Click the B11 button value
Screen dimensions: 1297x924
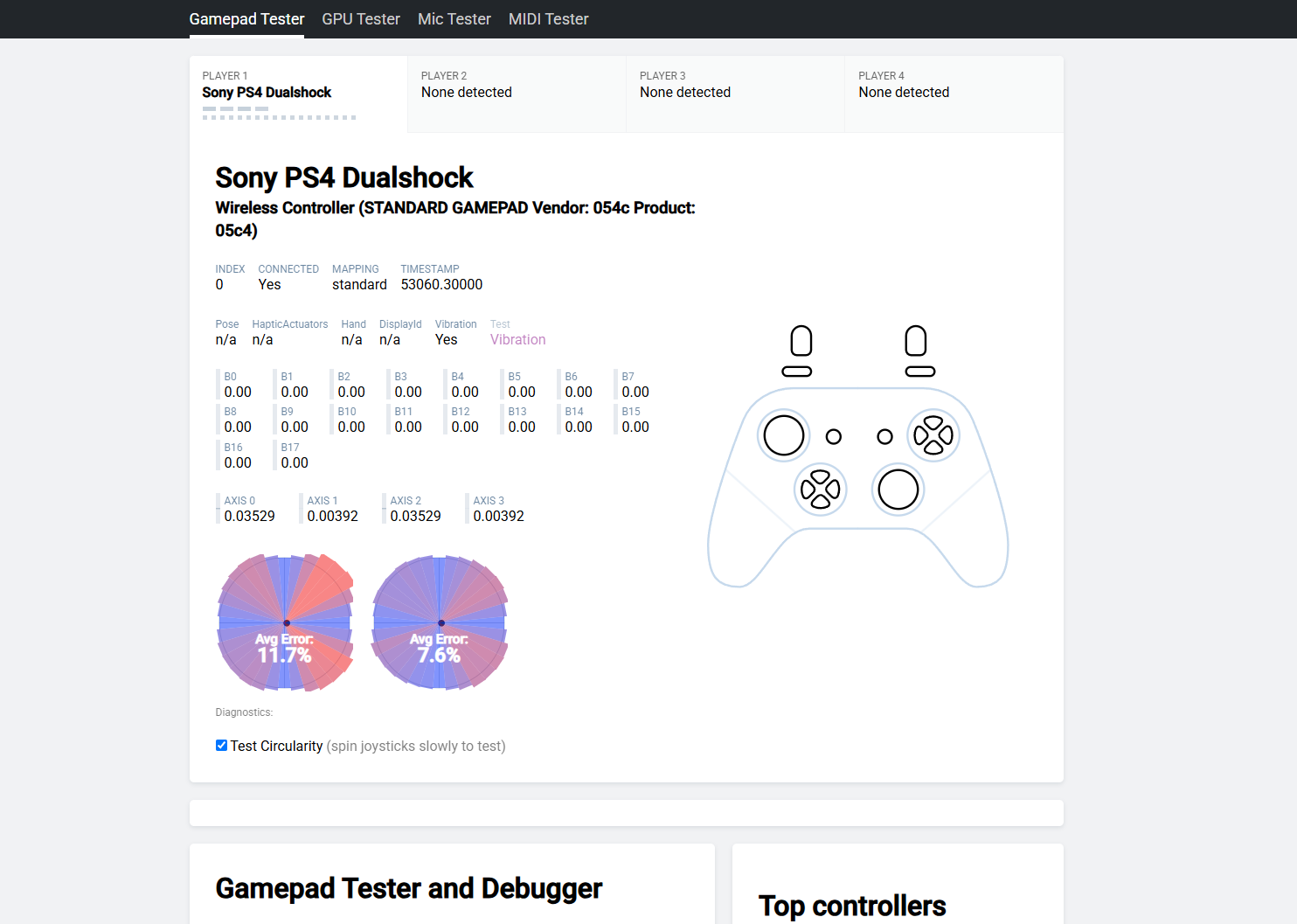pos(408,427)
